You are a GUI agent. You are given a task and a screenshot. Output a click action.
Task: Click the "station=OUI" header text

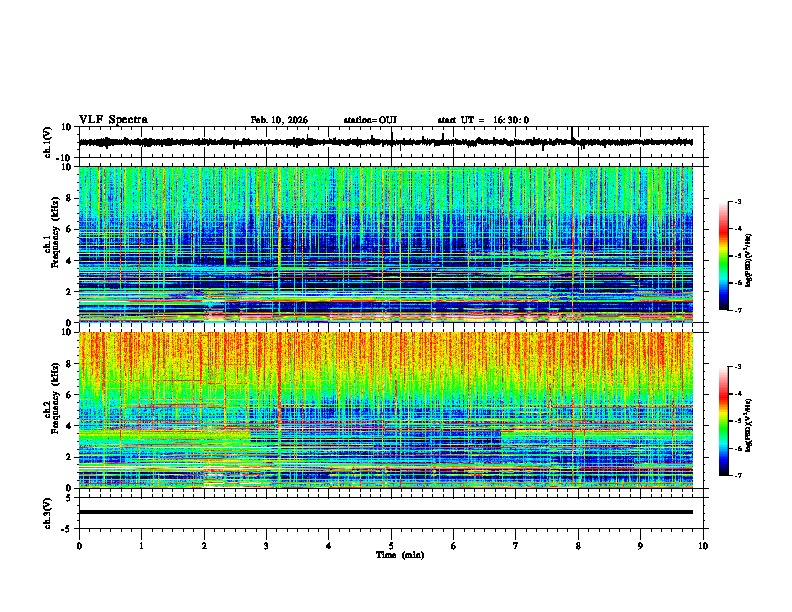pos(370,120)
